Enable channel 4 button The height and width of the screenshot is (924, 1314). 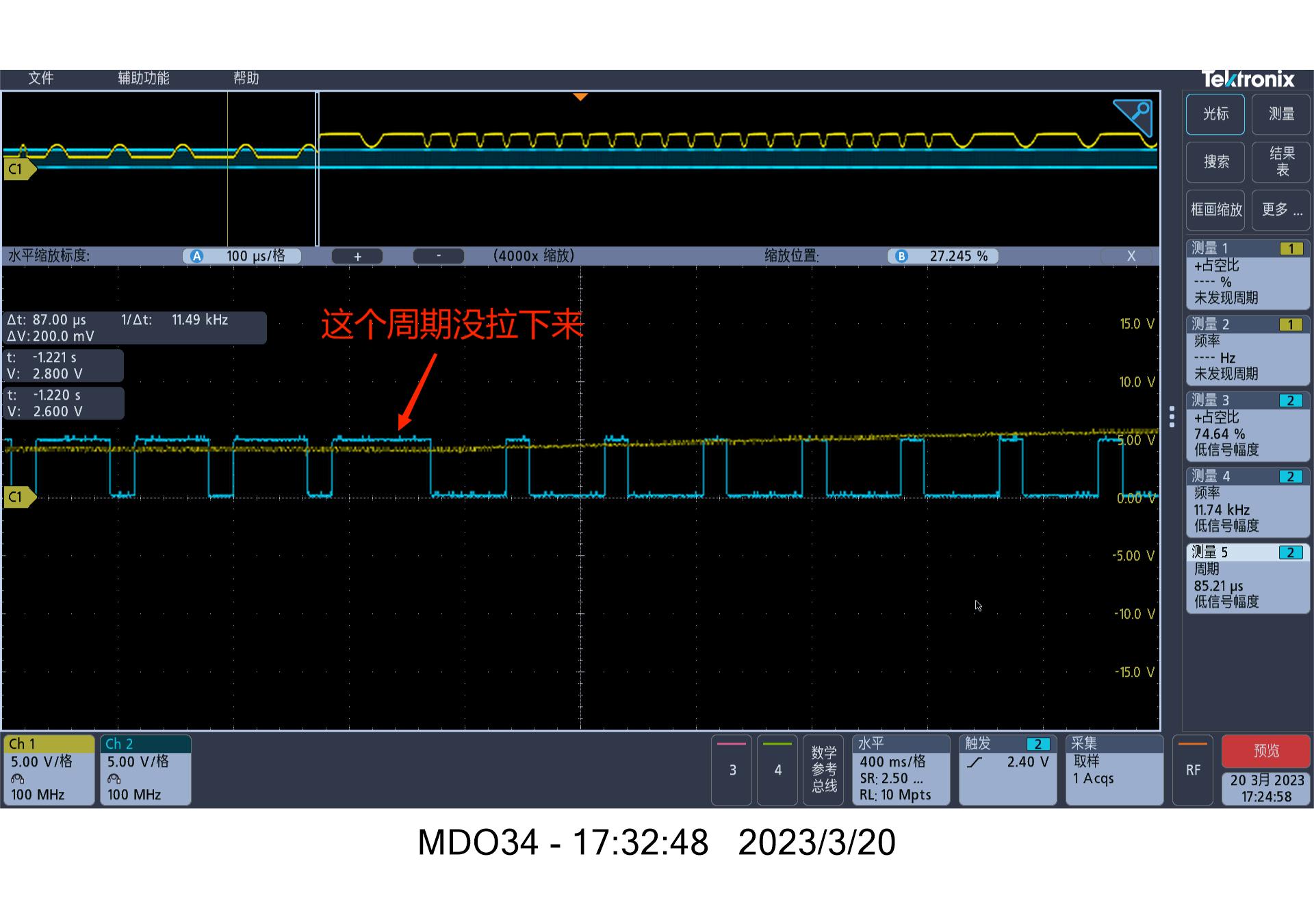point(777,770)
